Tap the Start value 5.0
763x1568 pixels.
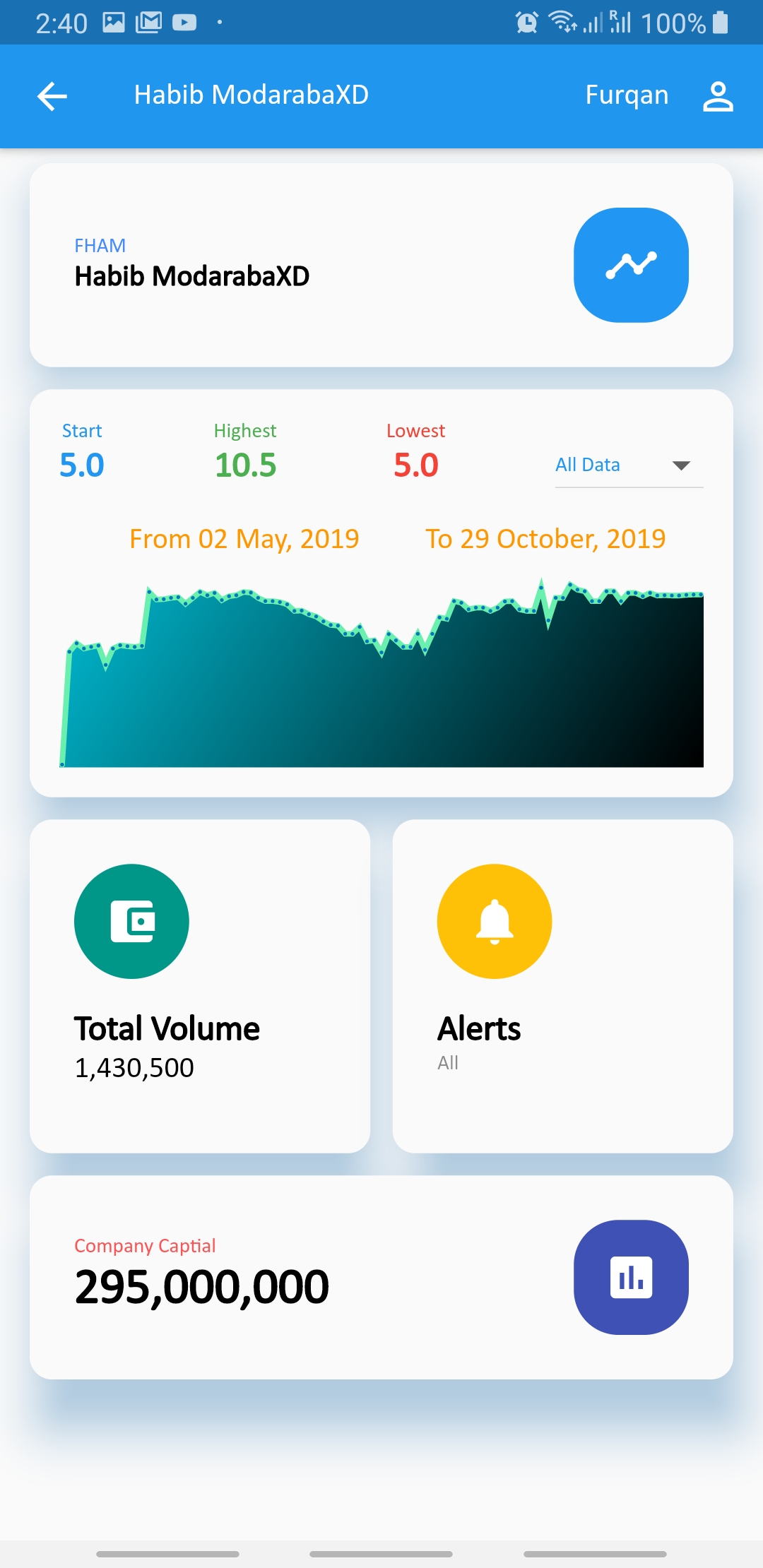click(x=82, y=465)
